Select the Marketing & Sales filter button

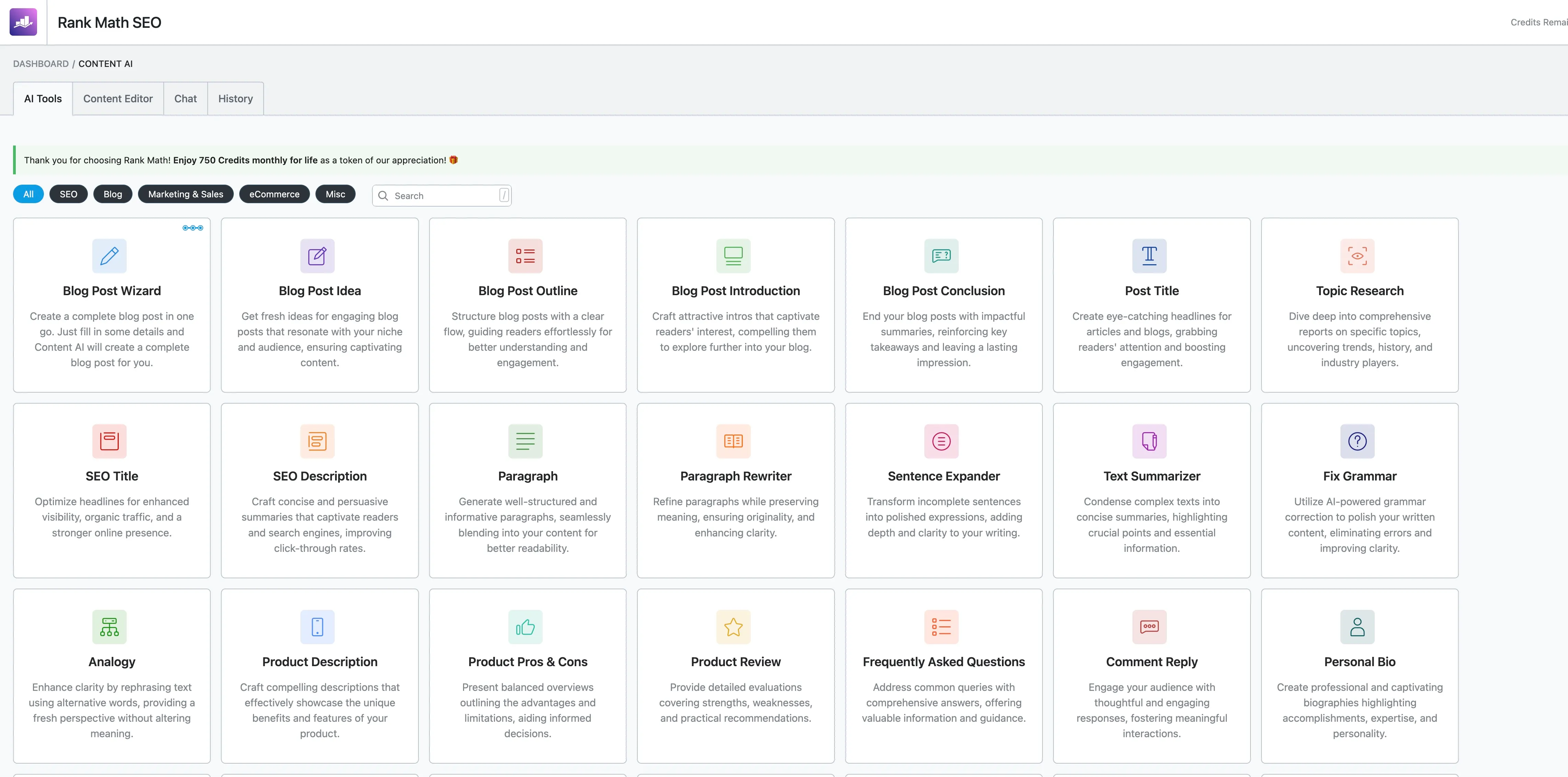tap(186, 194)
